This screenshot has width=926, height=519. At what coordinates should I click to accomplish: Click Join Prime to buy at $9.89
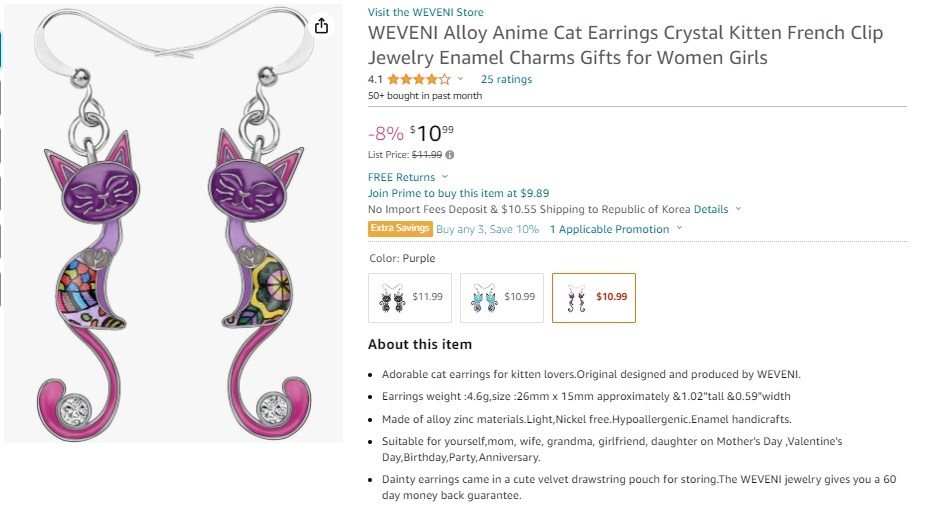[x=458, y=193]
